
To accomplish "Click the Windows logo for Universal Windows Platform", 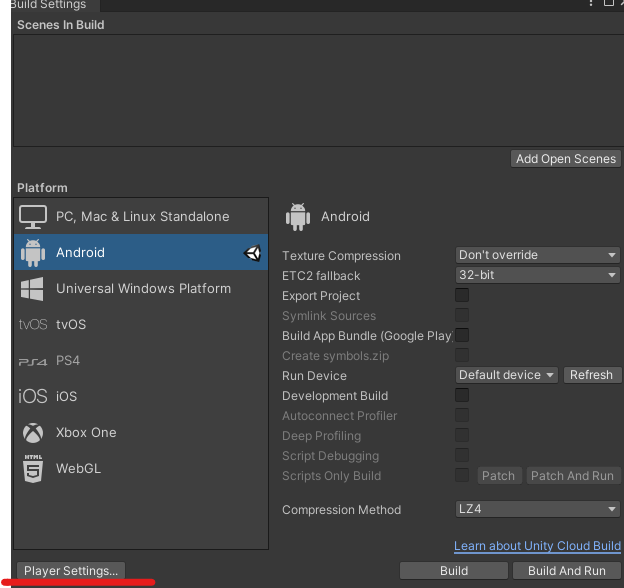I will point(32,289).
